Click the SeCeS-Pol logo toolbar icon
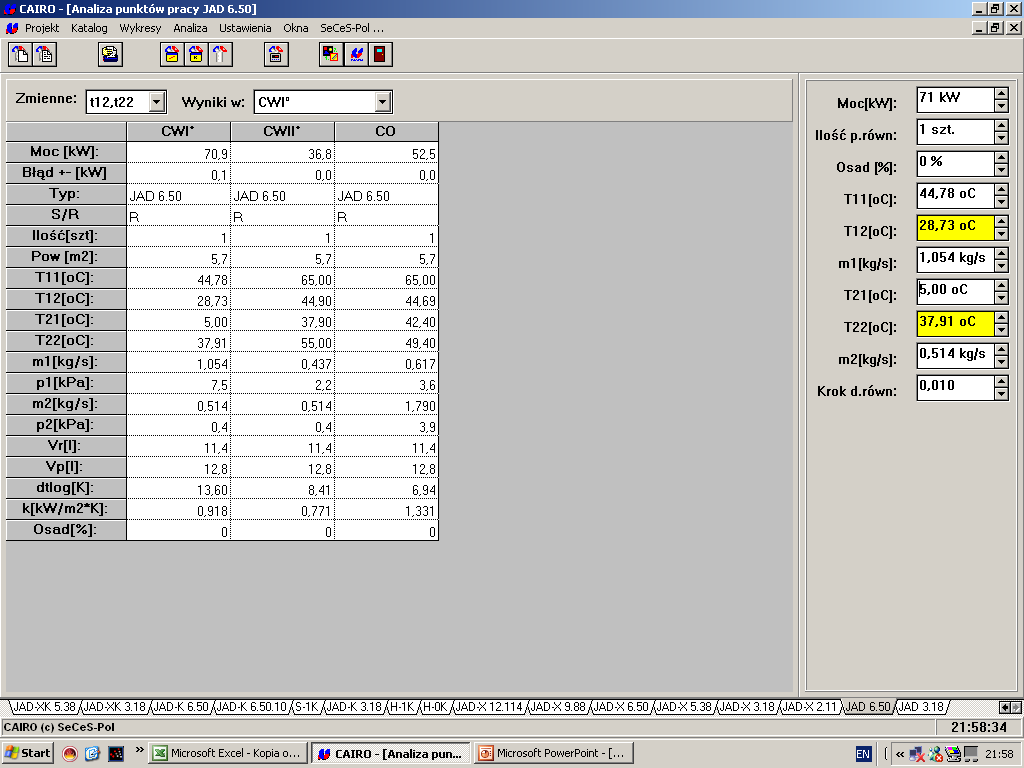Image resolution: width=1024 pixels, height=768 pixels. click(x=356, y=54)
